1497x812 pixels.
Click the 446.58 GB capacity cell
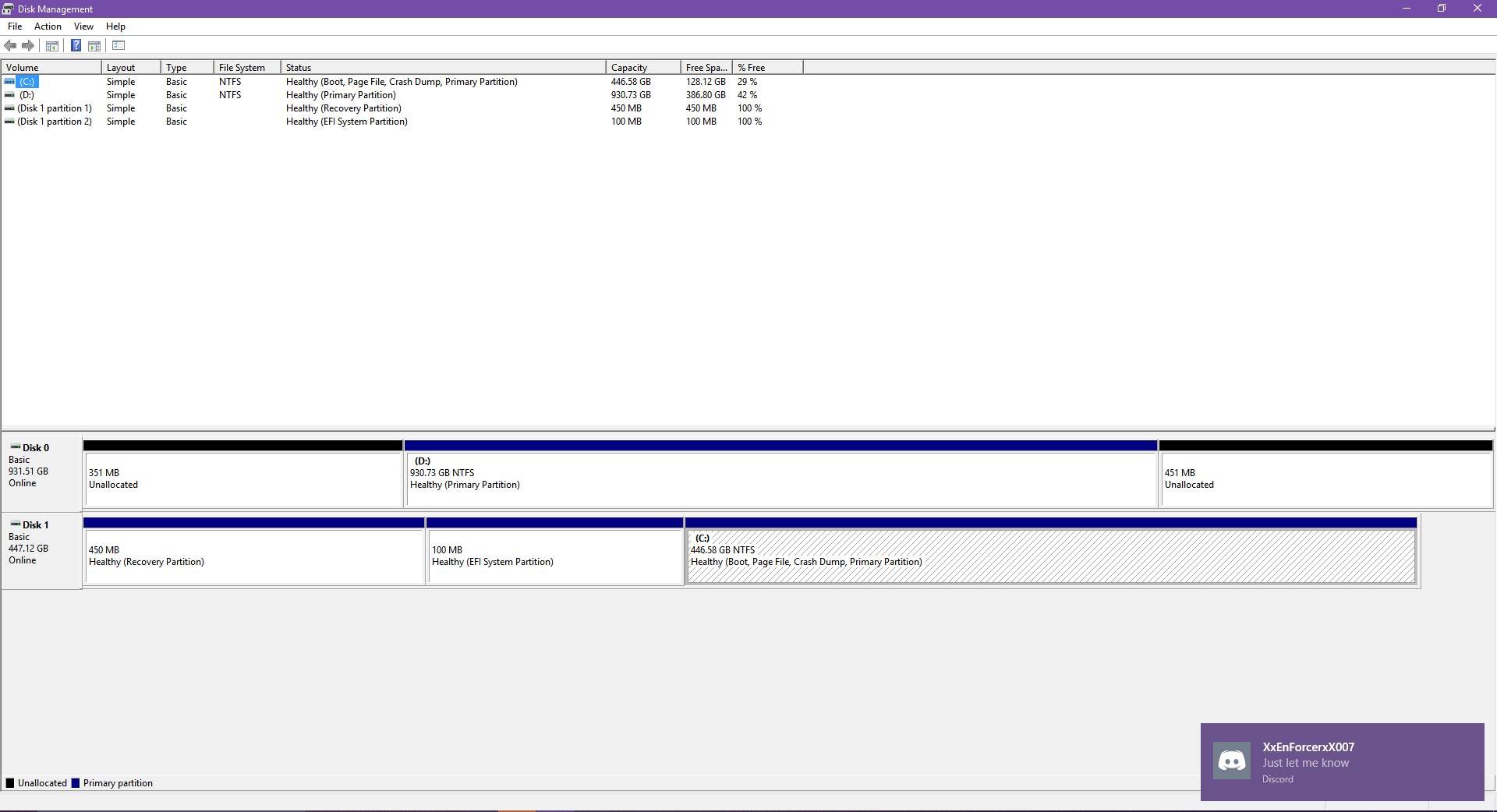click(631, 82)
